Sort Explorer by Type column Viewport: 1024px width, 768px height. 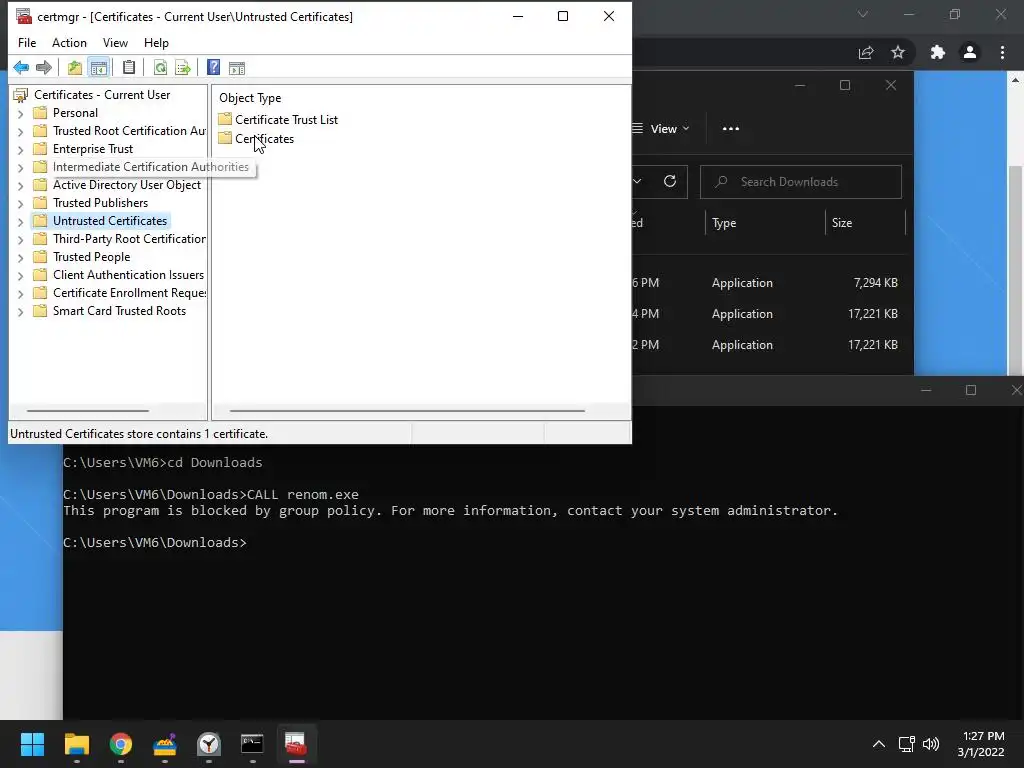[724, 223]
